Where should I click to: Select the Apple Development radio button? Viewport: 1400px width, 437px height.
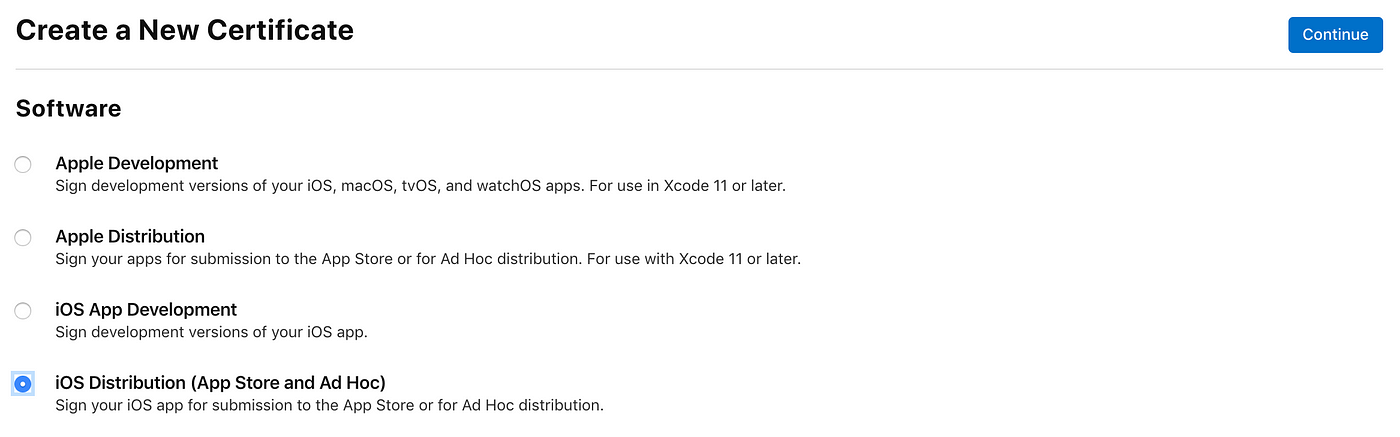tap(23, 164)
